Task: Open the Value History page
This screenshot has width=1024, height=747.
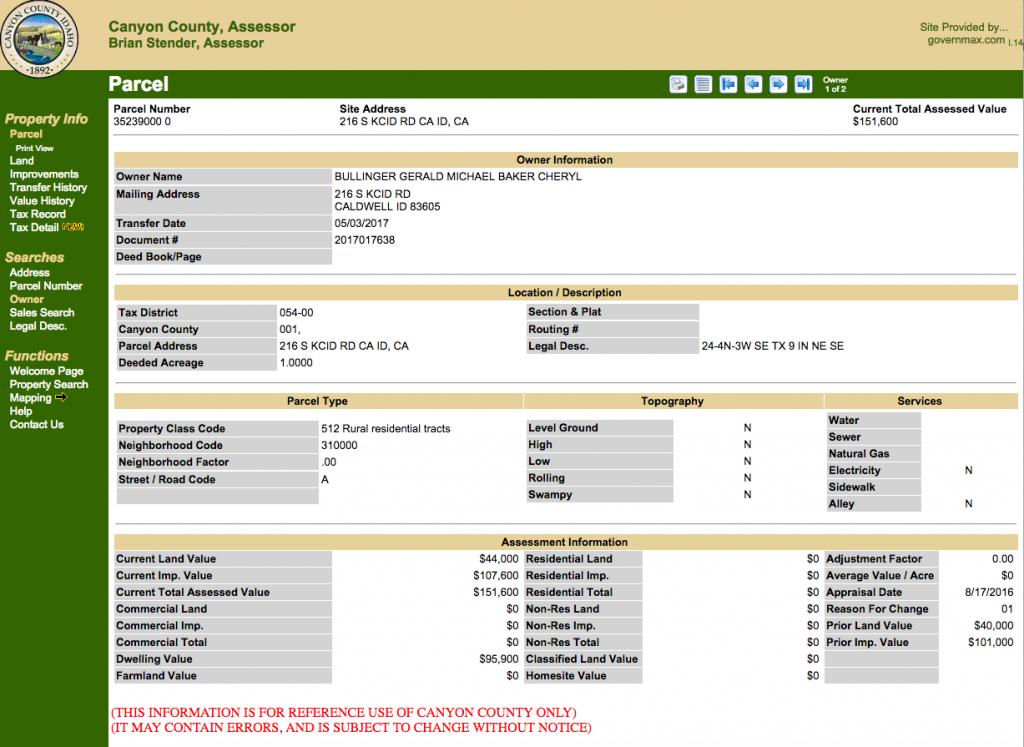Action: [x=41, y=201]
